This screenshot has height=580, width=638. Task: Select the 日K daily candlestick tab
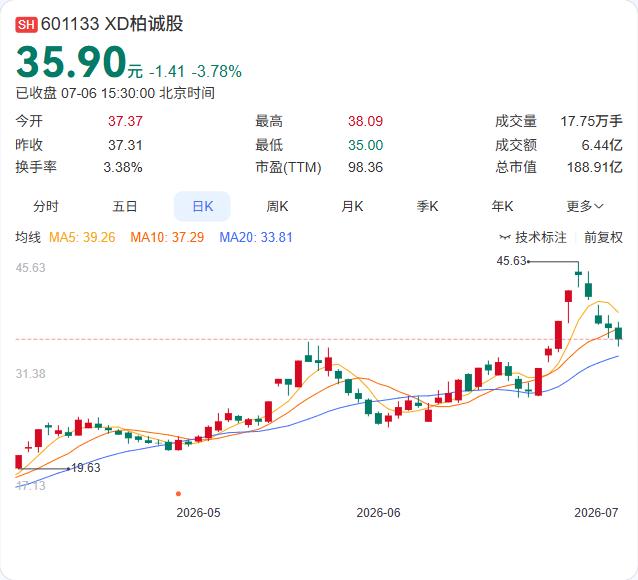pos(202,206)
